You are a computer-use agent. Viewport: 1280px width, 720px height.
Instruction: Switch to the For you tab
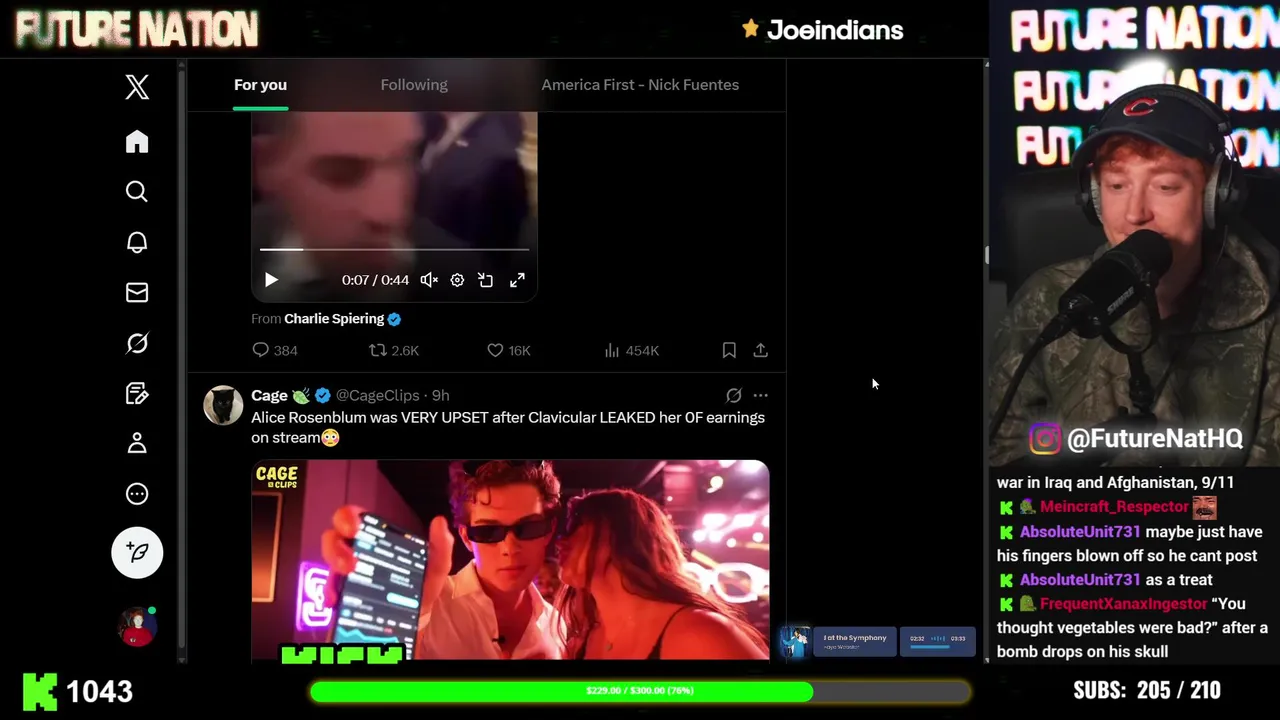click(x=260, y=85)
